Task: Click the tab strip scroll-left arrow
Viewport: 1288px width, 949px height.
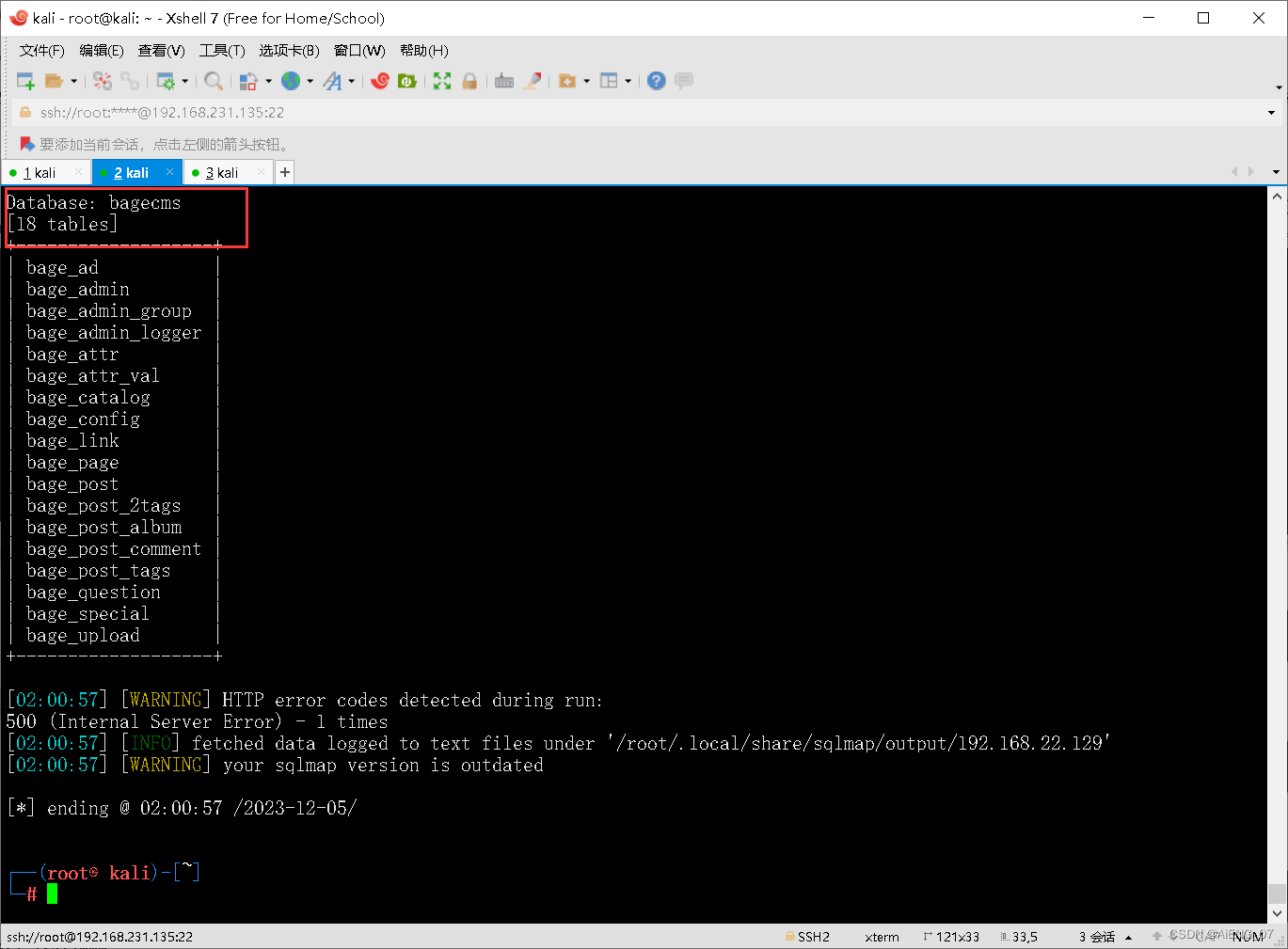Action: pyautogui.click(x=1235, y=172)
